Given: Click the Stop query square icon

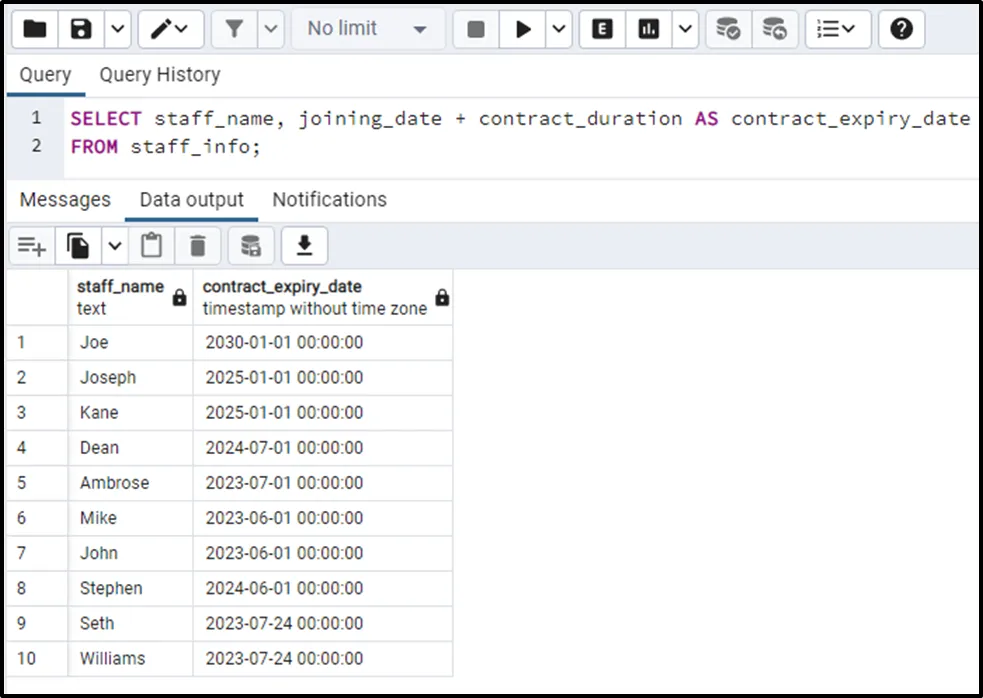Looking at the screenshot, I should 476,29.
